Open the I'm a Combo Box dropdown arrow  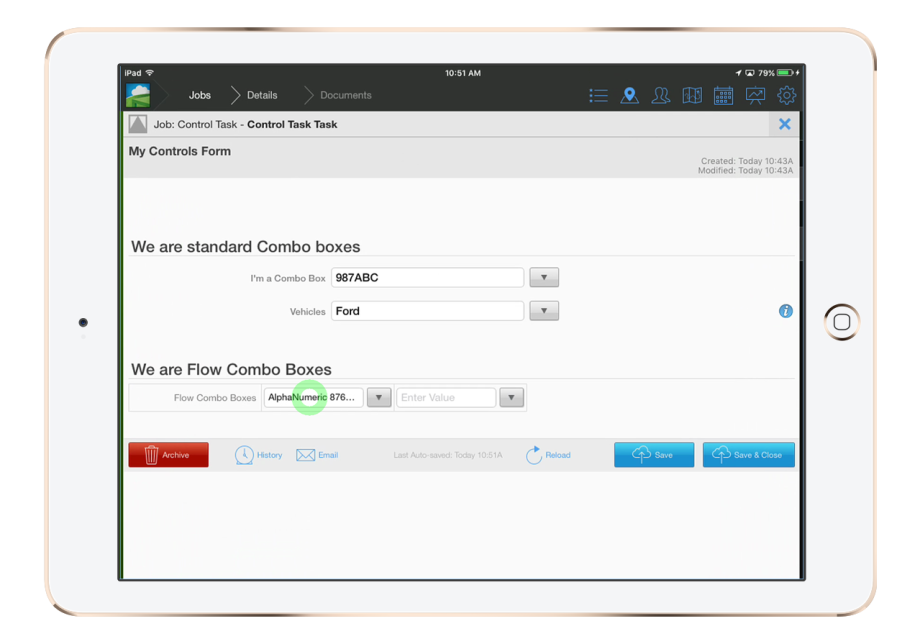click(543, 277)
